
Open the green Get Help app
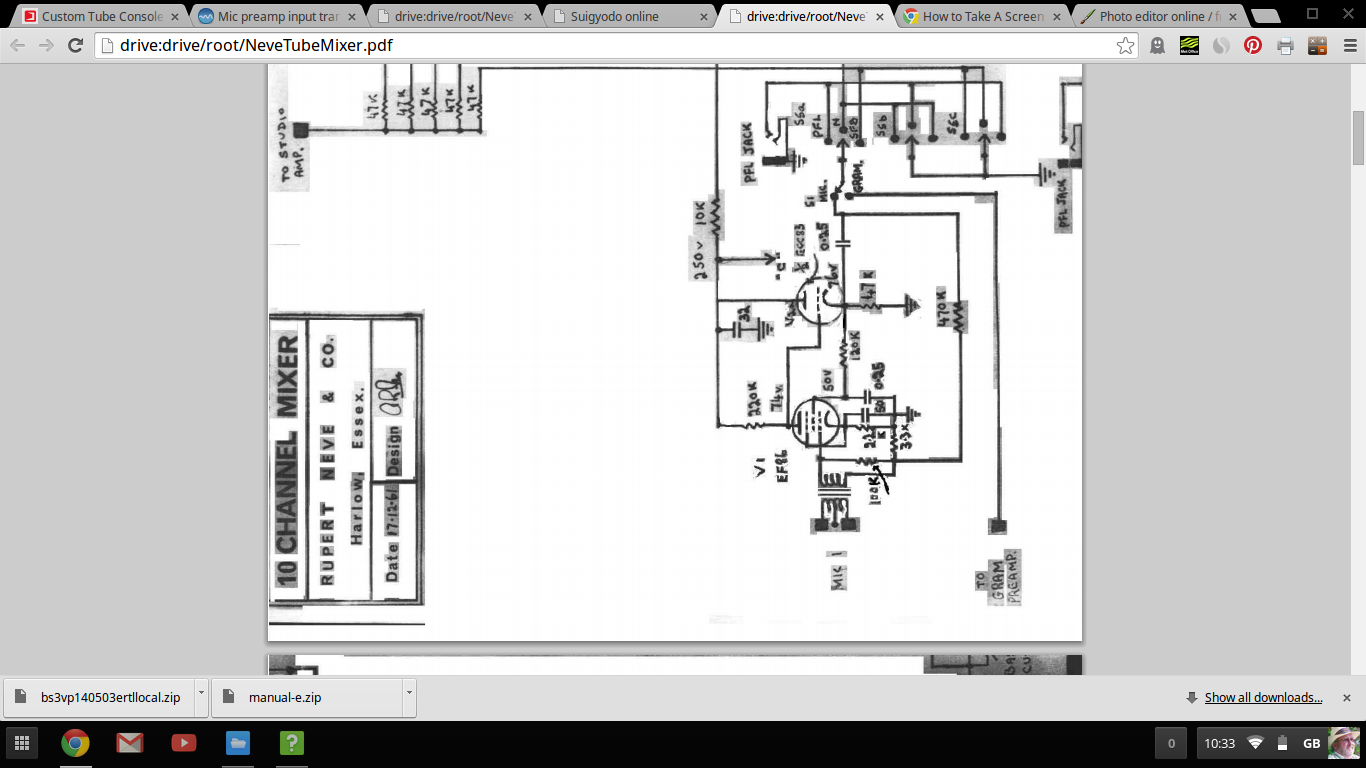pyautogui.click(x=291, y=743)
